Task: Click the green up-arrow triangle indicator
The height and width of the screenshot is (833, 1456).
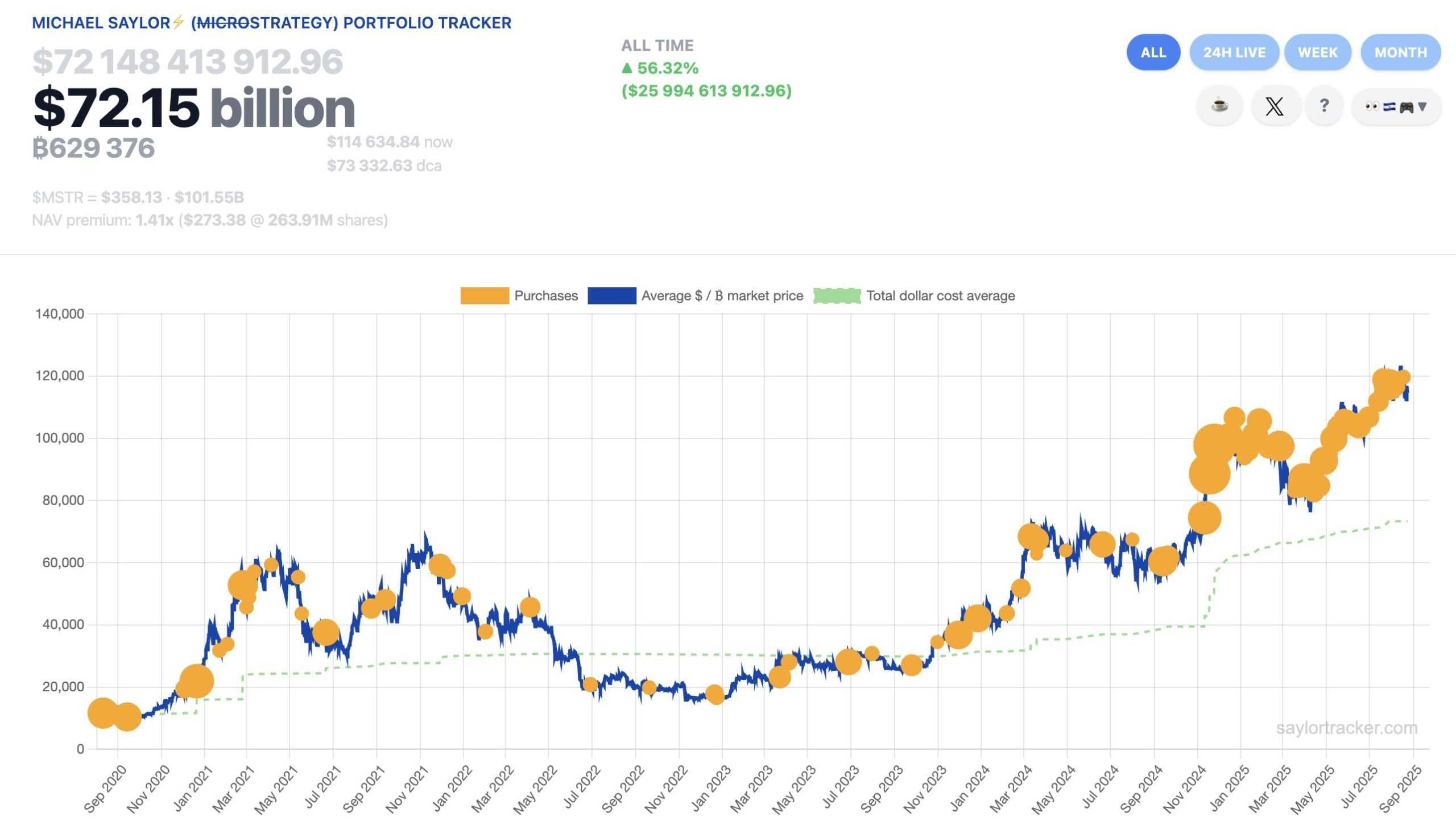Action: 628,70
